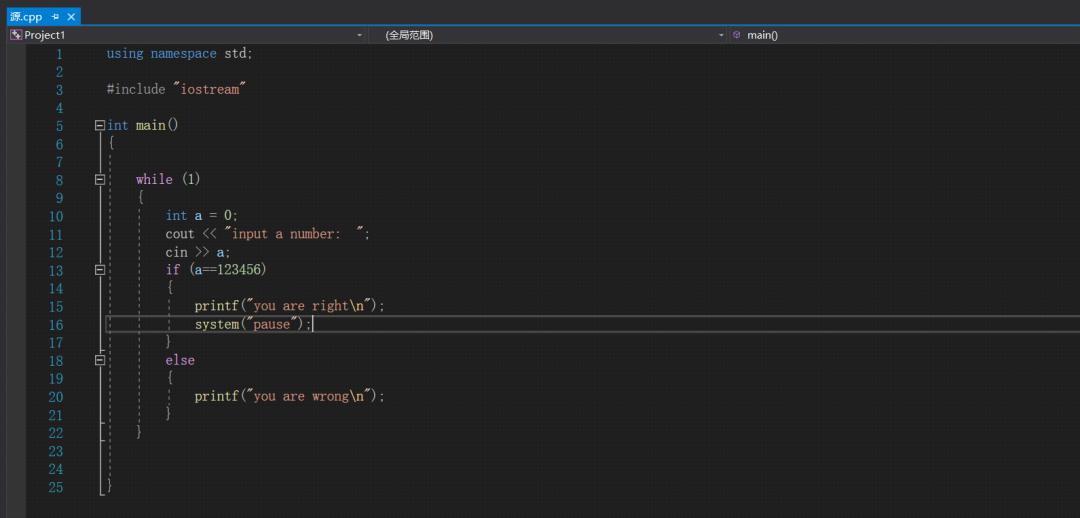Screen dimensions: 1080x518
Task: Pin the 源.cpp tab
Action: tap(55, 17)
